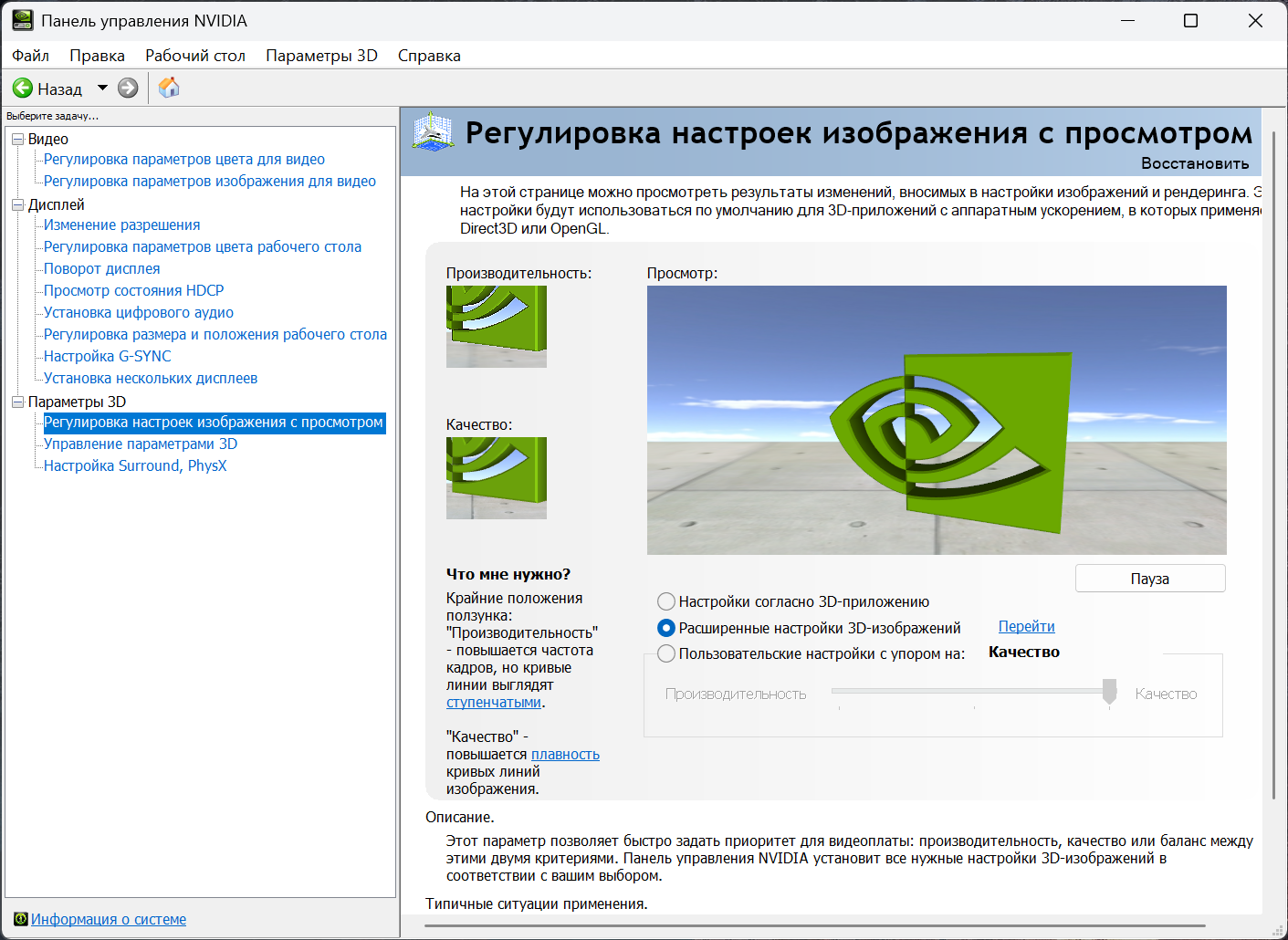Open 'Регулировка параметров цвета для видео'
This screenshot has width=1288, height=940.
tap(184, 159)
